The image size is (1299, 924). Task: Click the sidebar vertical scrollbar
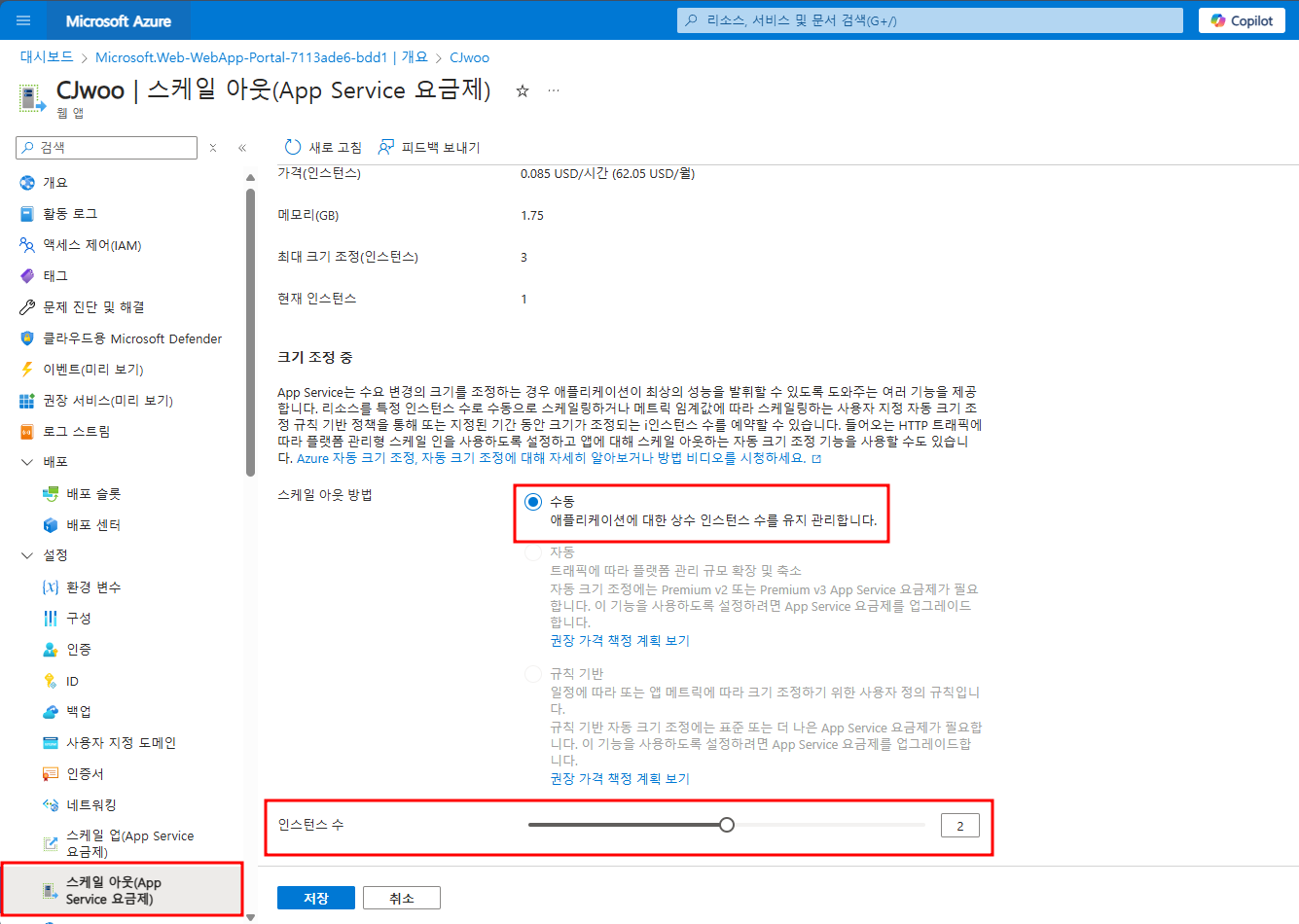click(x=250, y=331)
